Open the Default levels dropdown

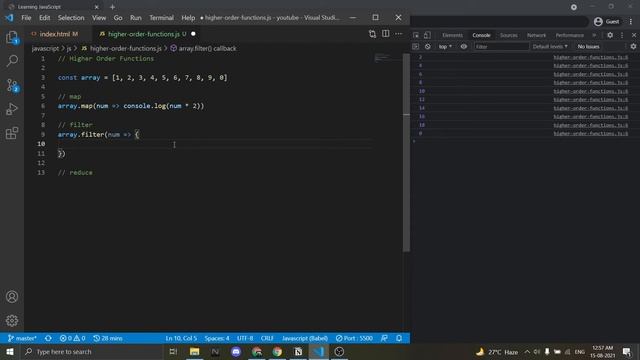[x=550, y=47]
